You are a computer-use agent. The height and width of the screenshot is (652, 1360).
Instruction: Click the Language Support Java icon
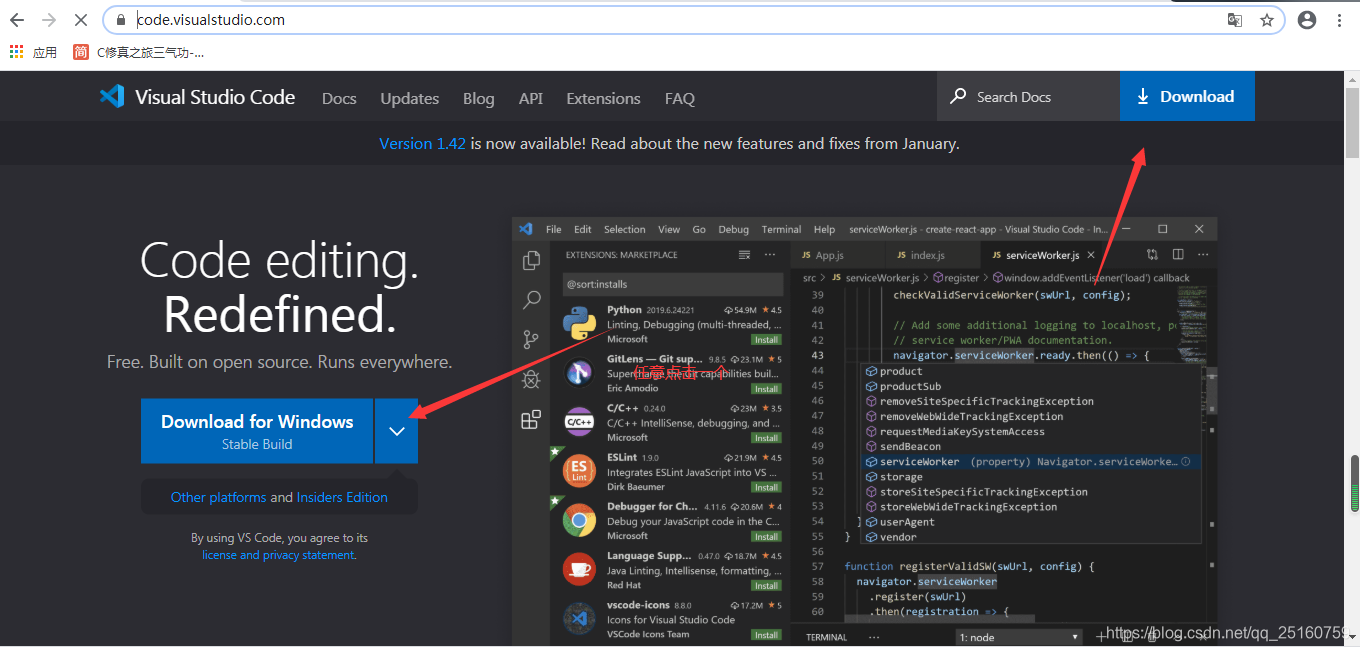pyautogui.click(x=579, y=570)
